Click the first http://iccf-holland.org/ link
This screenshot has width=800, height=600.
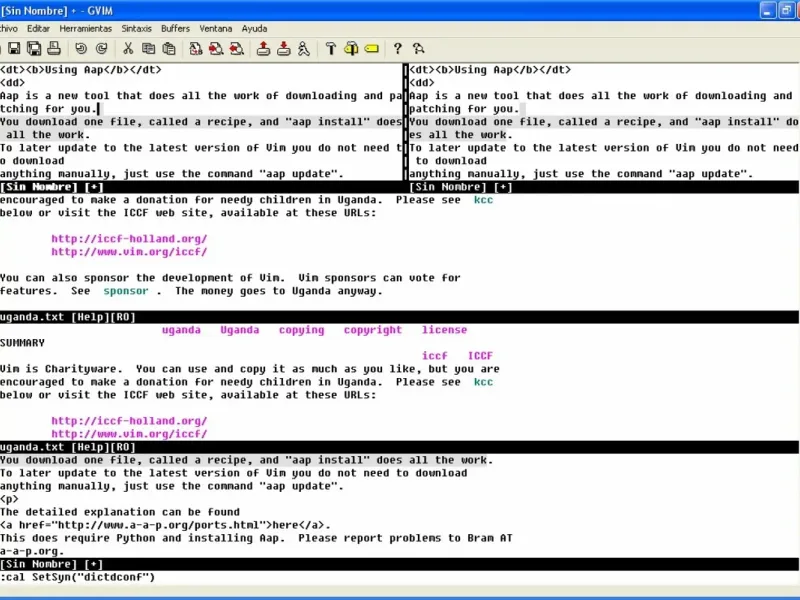(x=129, y=238)
